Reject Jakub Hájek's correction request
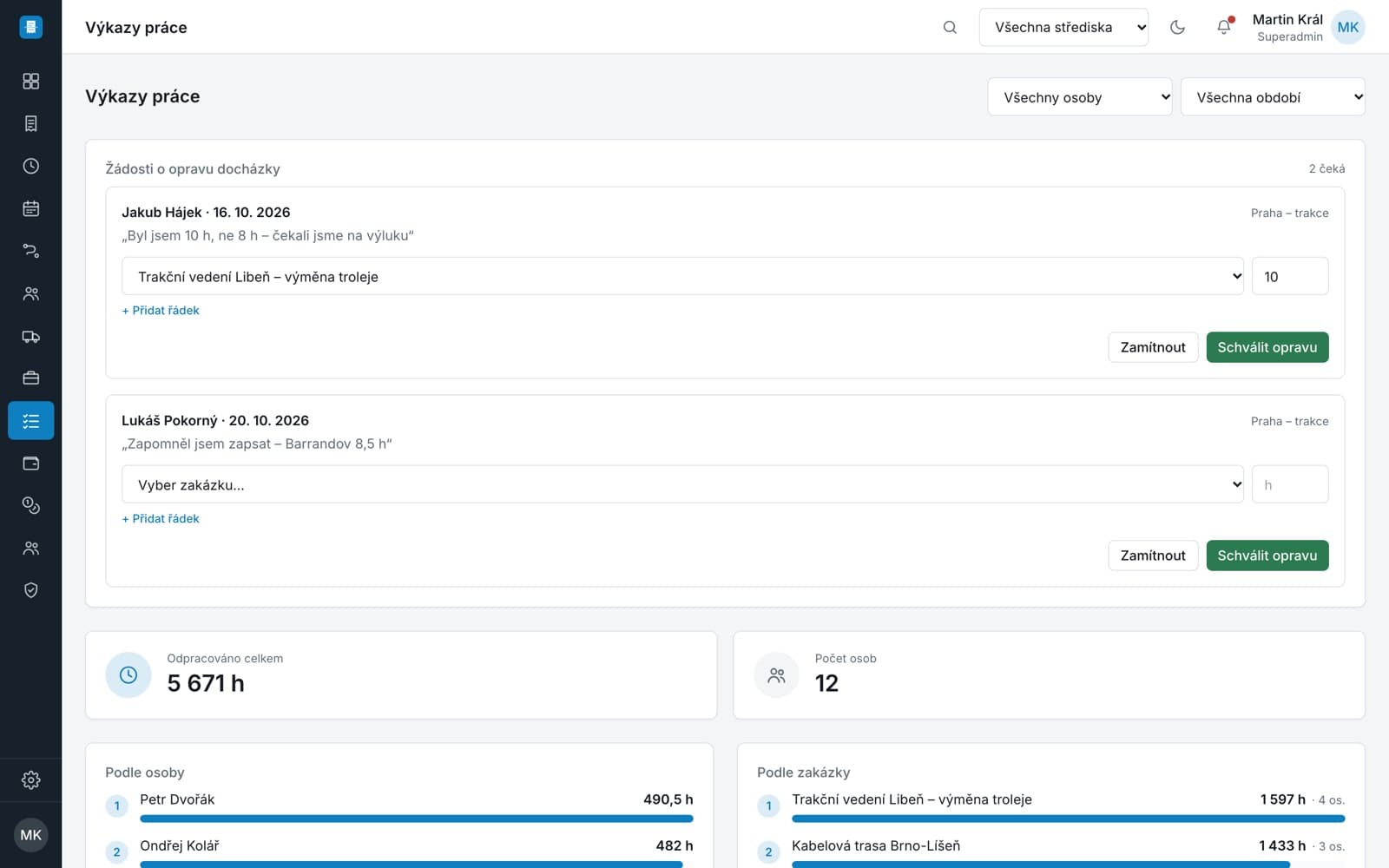Viewport: 1389px width, 868px height. (x=1153, y=347)
